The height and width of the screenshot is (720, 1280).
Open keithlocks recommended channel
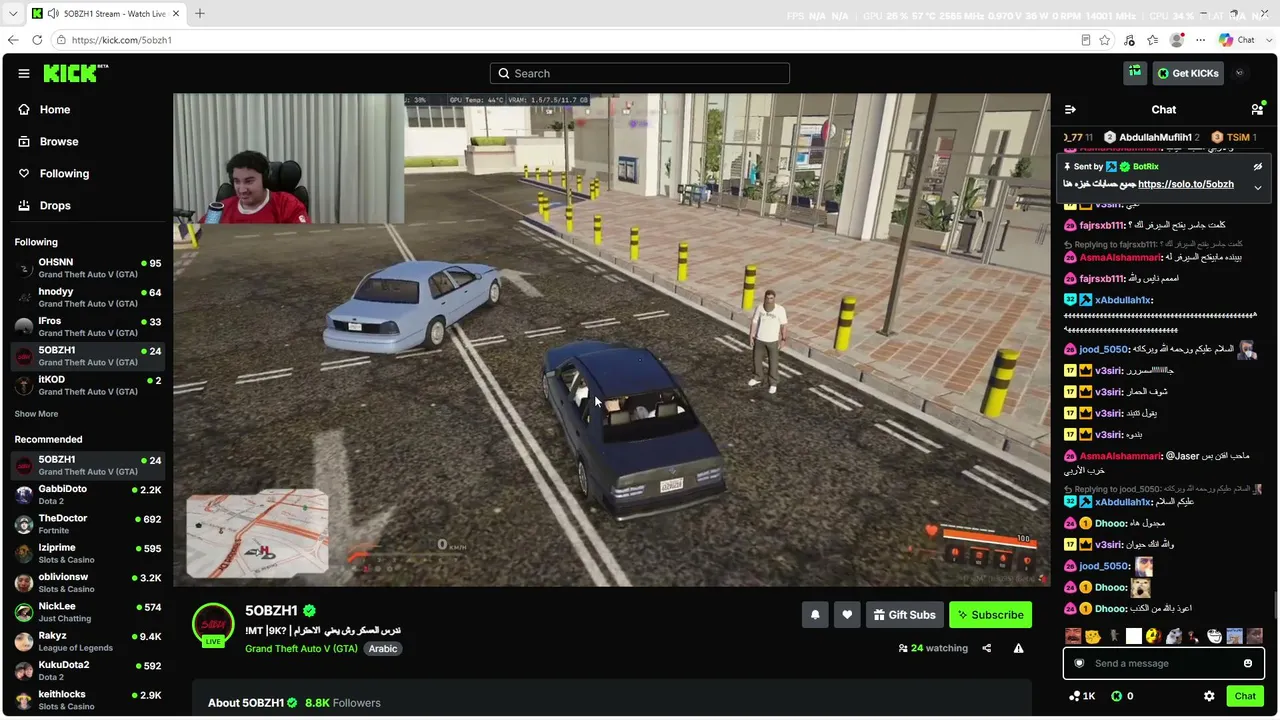pyautogui.click(x=86, y=700)
